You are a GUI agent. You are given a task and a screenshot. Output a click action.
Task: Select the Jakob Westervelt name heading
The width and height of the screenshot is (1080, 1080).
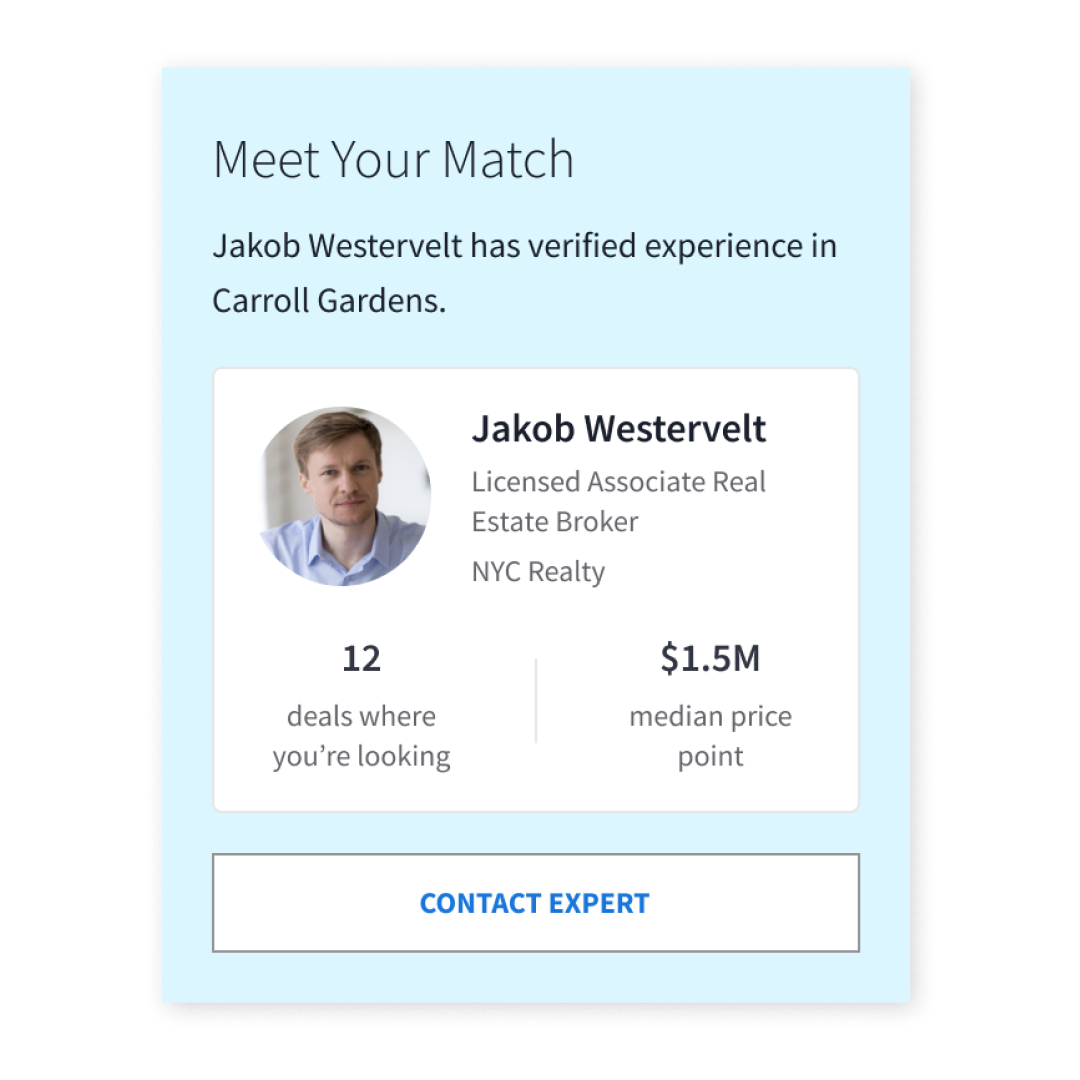click(x=619, y=428)
